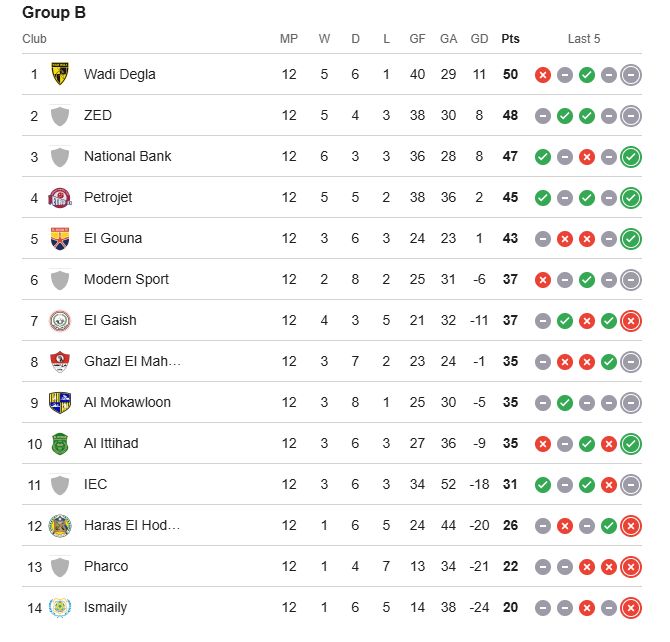
Task: Click the Wadi Degla club crest
Action: tap(60, 74)
